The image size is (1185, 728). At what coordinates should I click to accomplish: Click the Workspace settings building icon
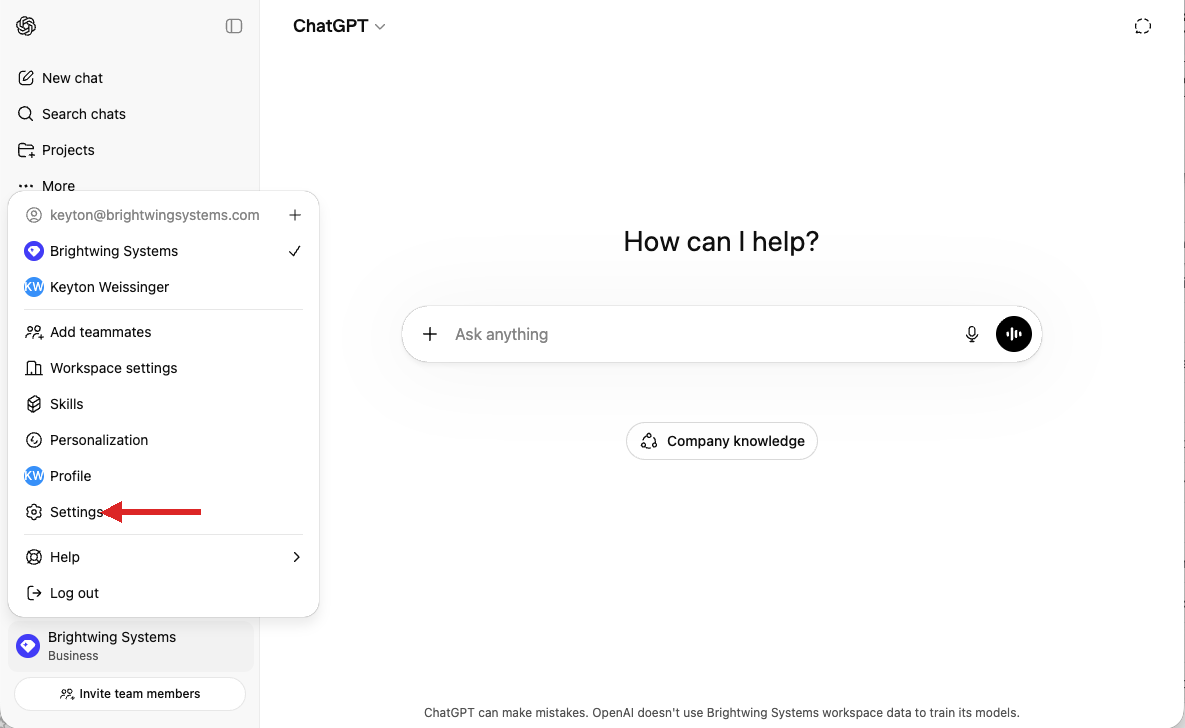34,368
